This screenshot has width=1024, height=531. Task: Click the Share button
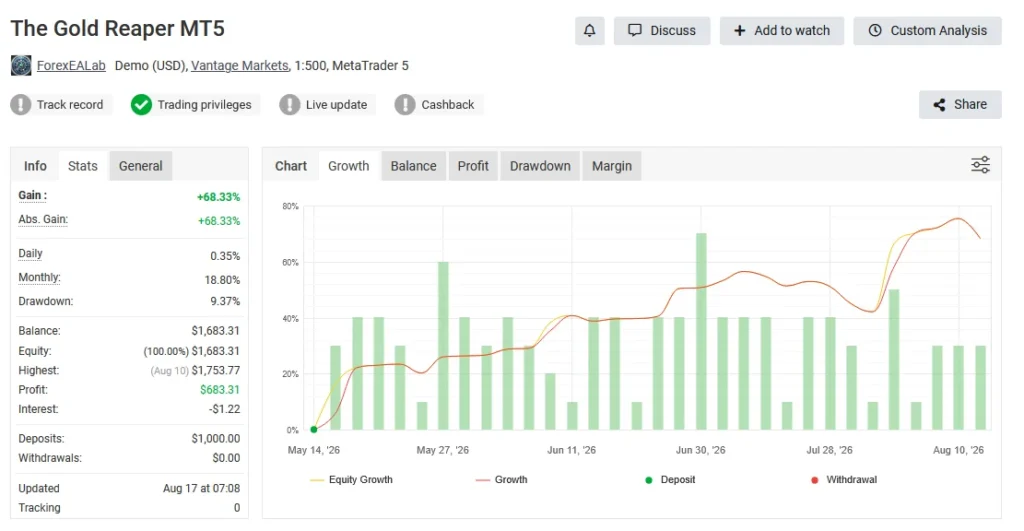pyautogui.click(x=960, y=105)
